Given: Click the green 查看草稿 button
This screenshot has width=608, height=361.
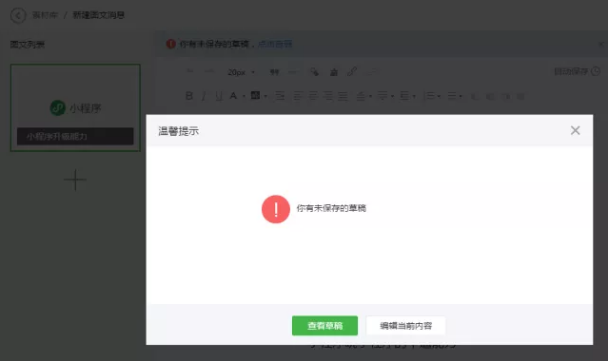Looking at the screenshot, I should (325, 325).
